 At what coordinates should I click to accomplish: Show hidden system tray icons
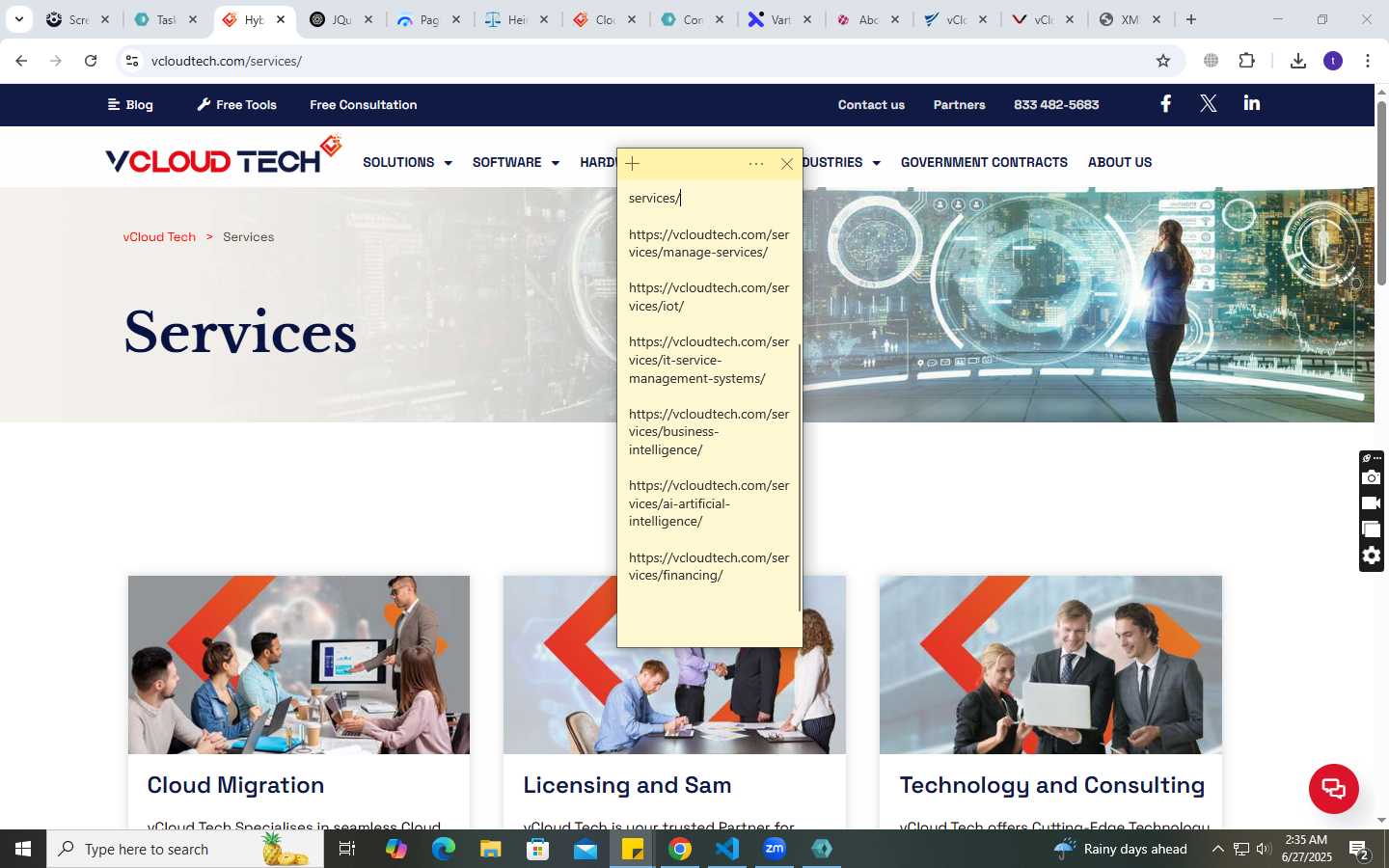1217,849
